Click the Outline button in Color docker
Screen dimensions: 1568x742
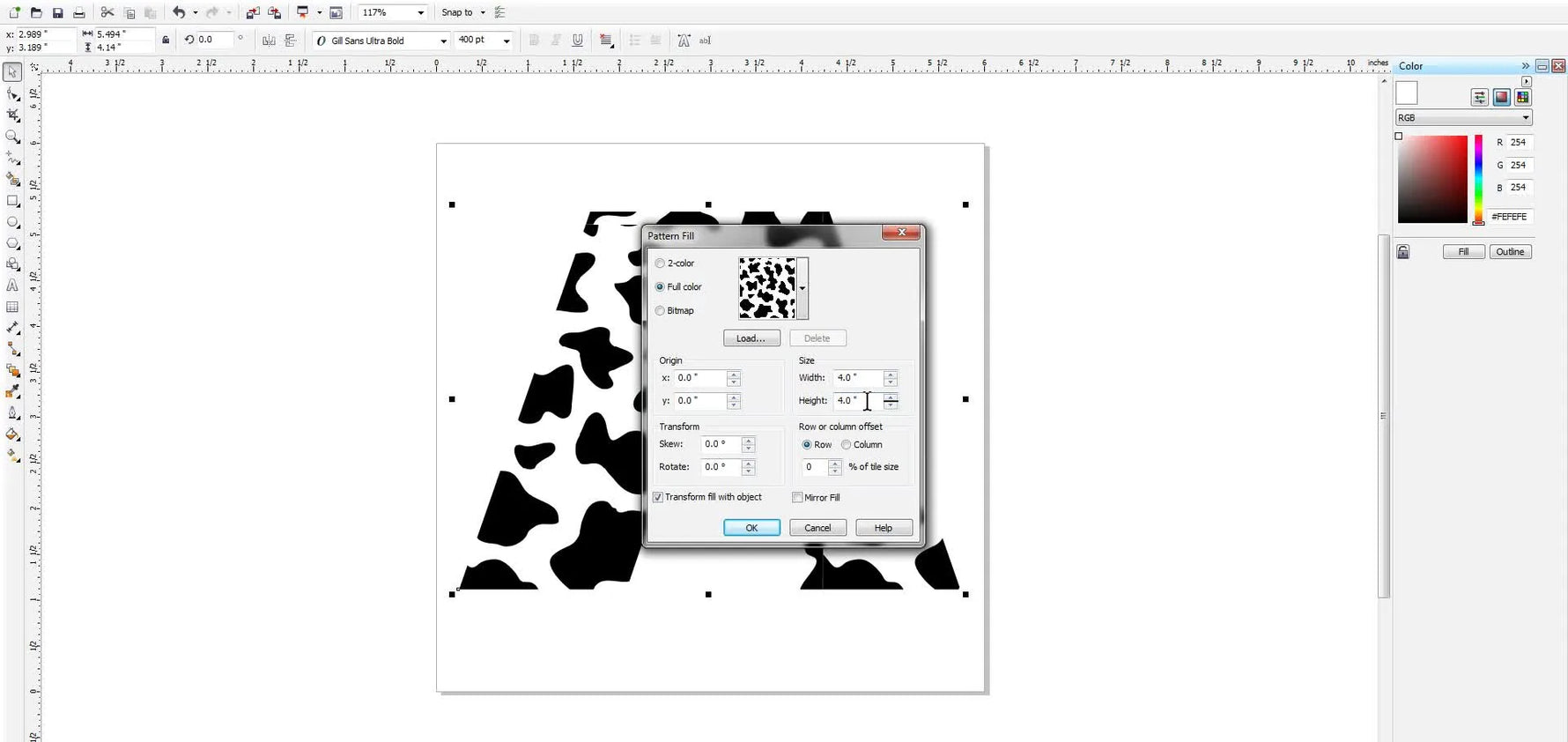click(1510, 252)
